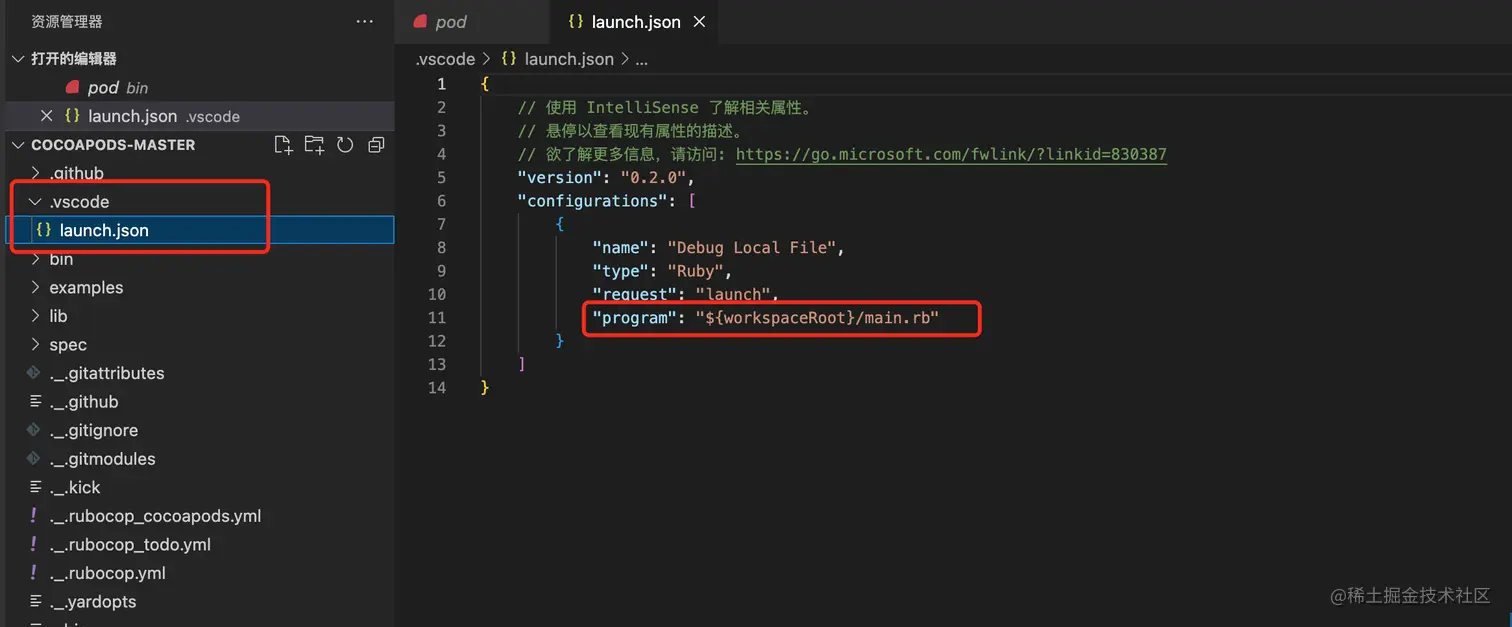Open the explorer more actions ellipsis

click(x=365, y=21)
